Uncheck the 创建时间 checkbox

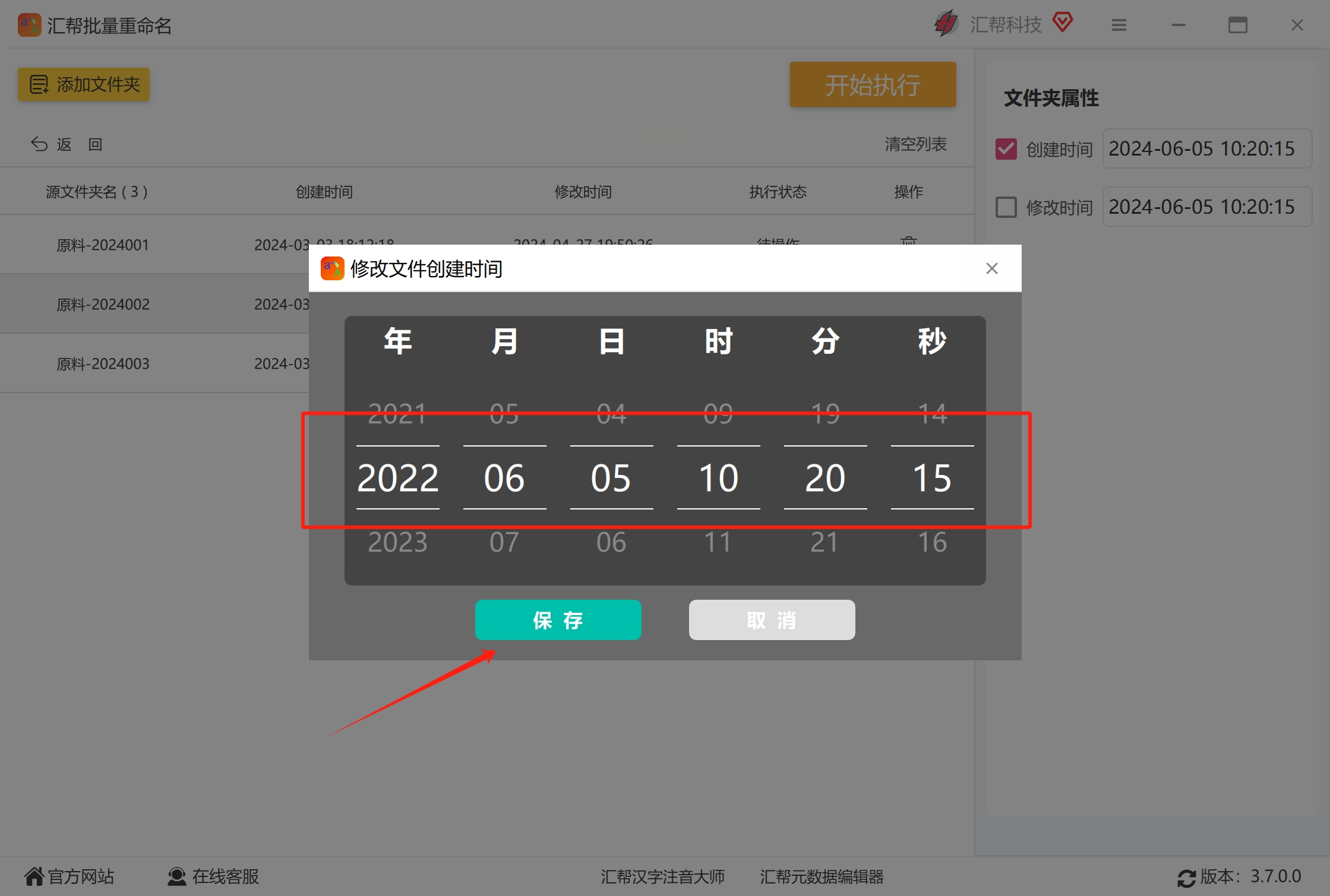(1006, 149)
